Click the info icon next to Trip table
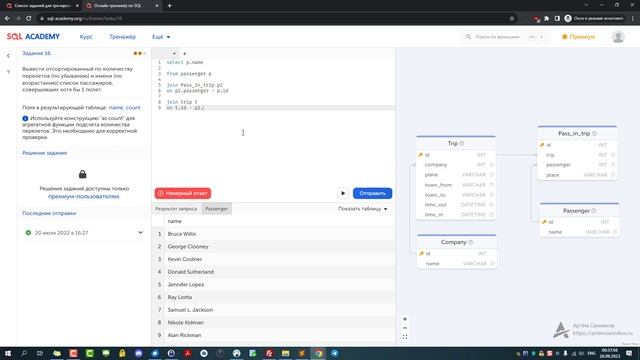The height and width of the screenshot is (360, 640). 462,144
